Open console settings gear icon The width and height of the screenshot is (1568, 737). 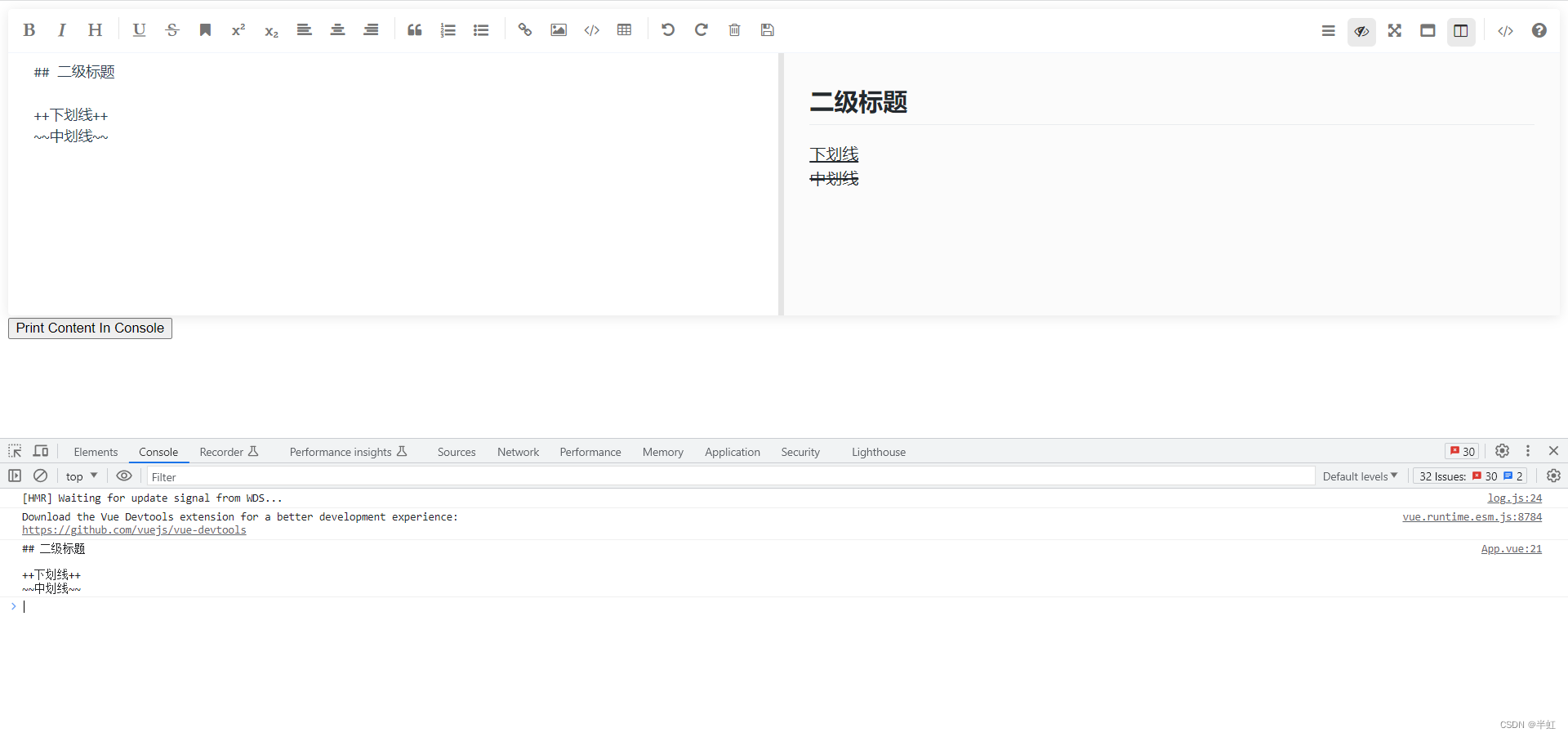(1553, 476)
